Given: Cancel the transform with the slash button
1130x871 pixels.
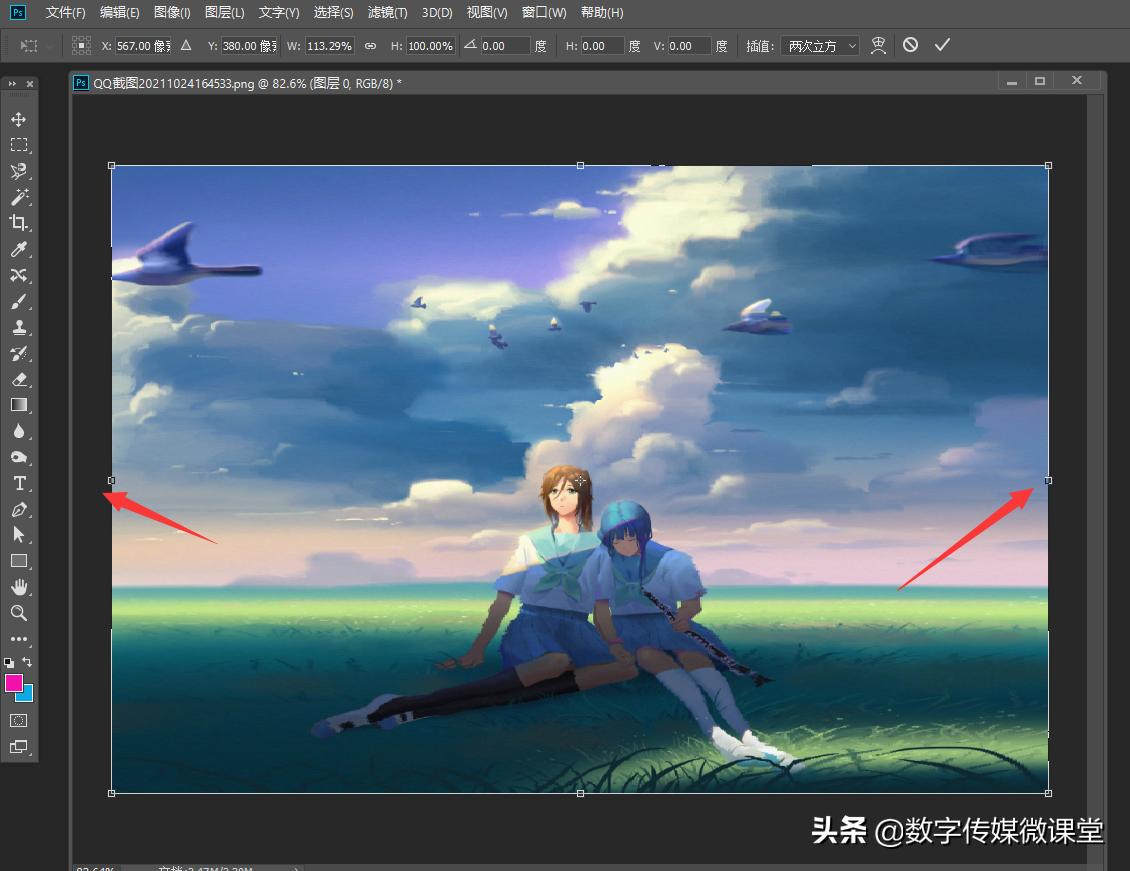Looking at the screenshot, I should [910, 44].
